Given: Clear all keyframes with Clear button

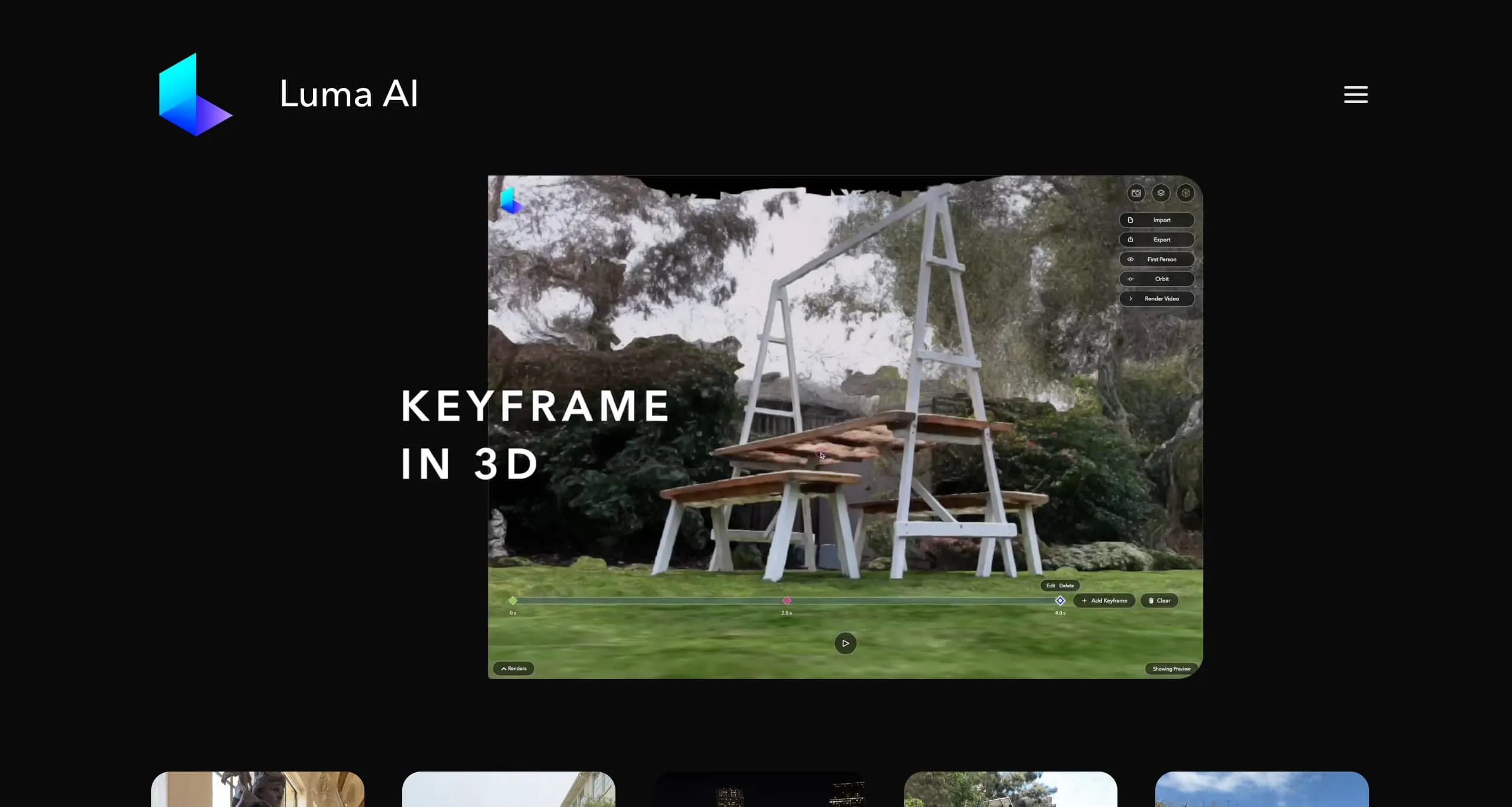Looking at the screenshot, I should [1159, 601].
